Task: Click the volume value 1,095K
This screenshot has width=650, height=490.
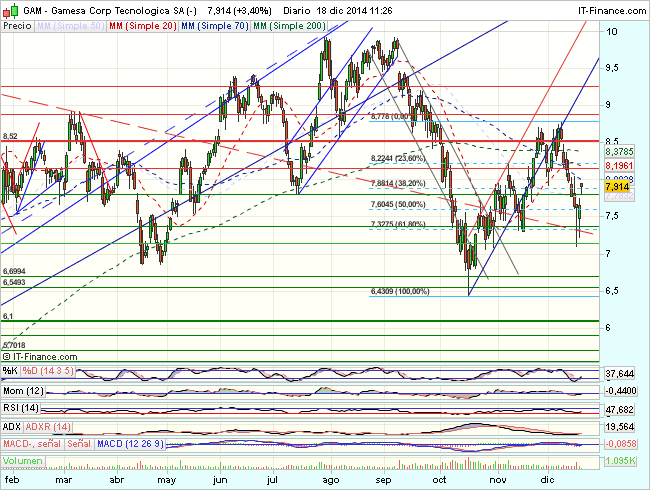Action: click(620, 461)
